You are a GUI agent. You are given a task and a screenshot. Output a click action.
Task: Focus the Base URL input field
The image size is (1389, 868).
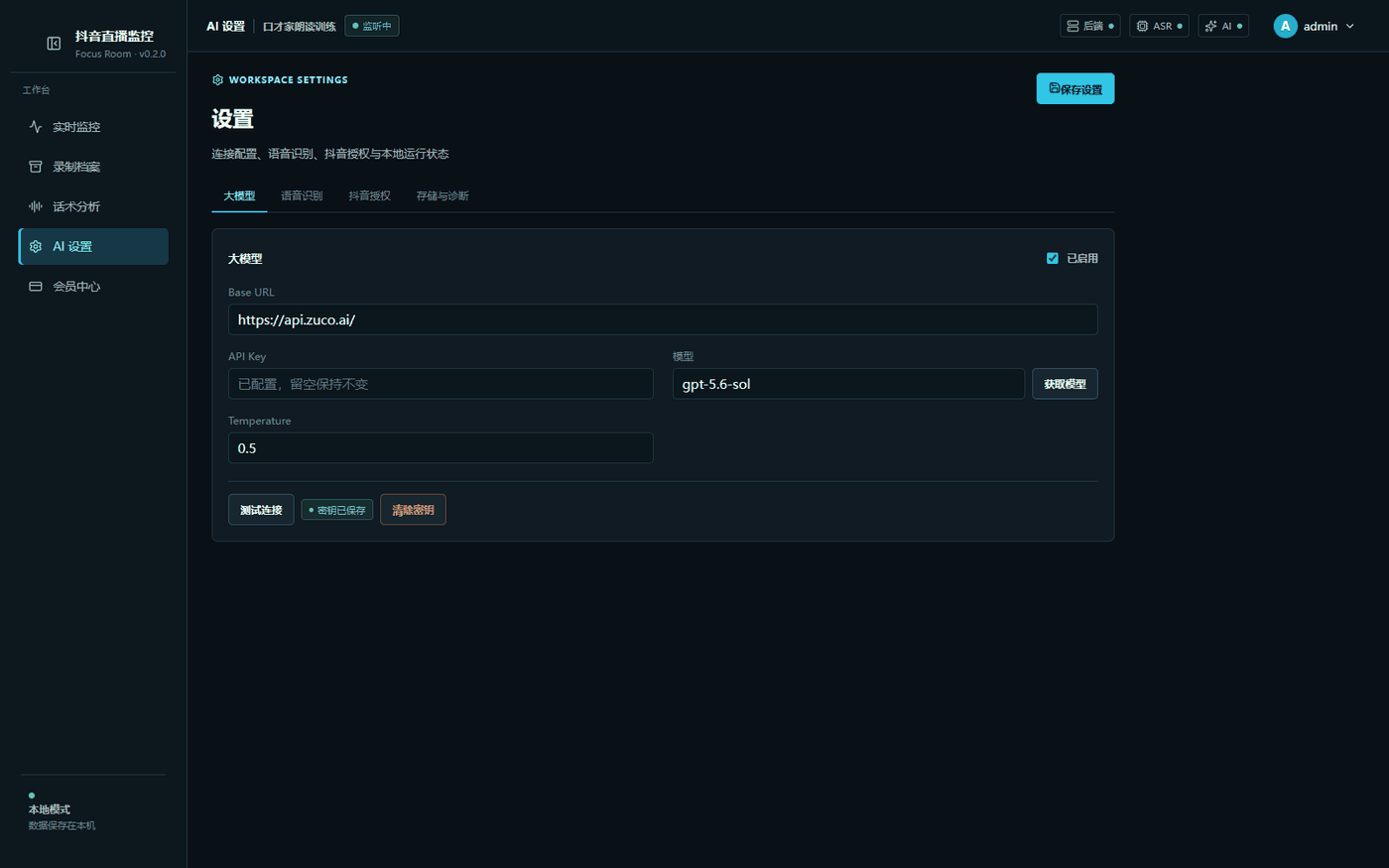pyautogui.click(x=663, y=319)
